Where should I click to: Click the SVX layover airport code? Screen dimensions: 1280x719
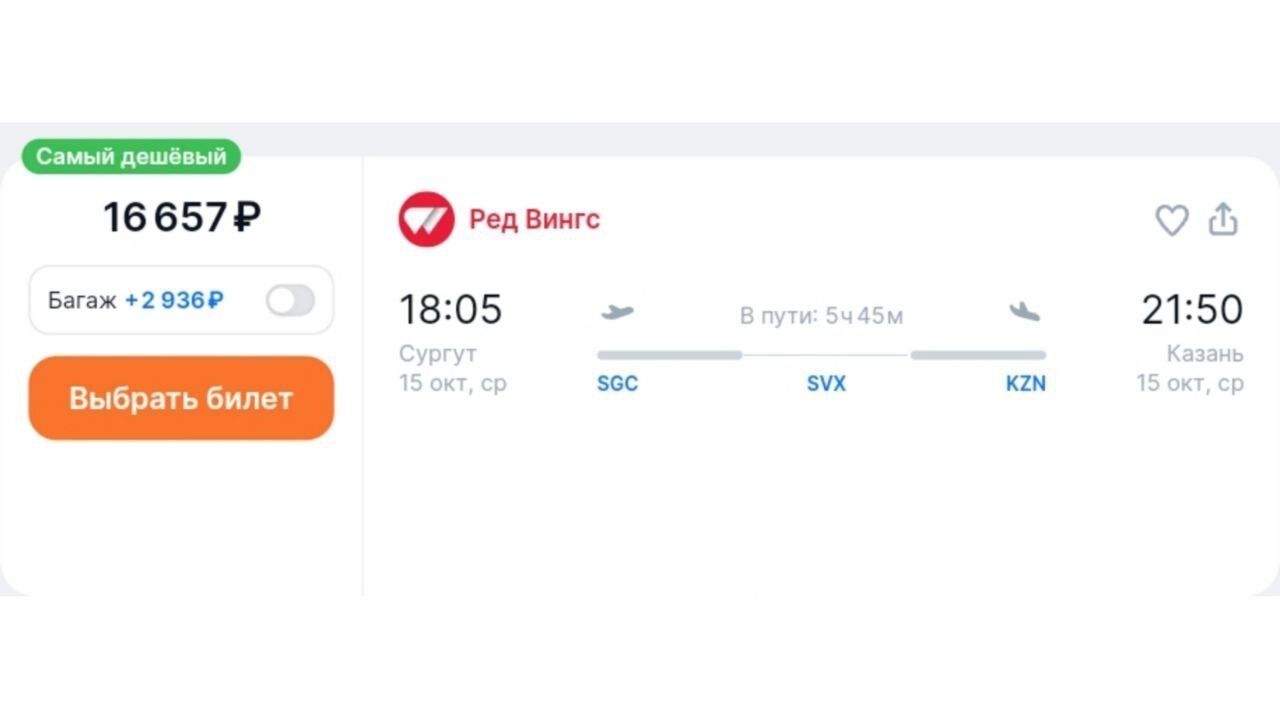[826, 384]
